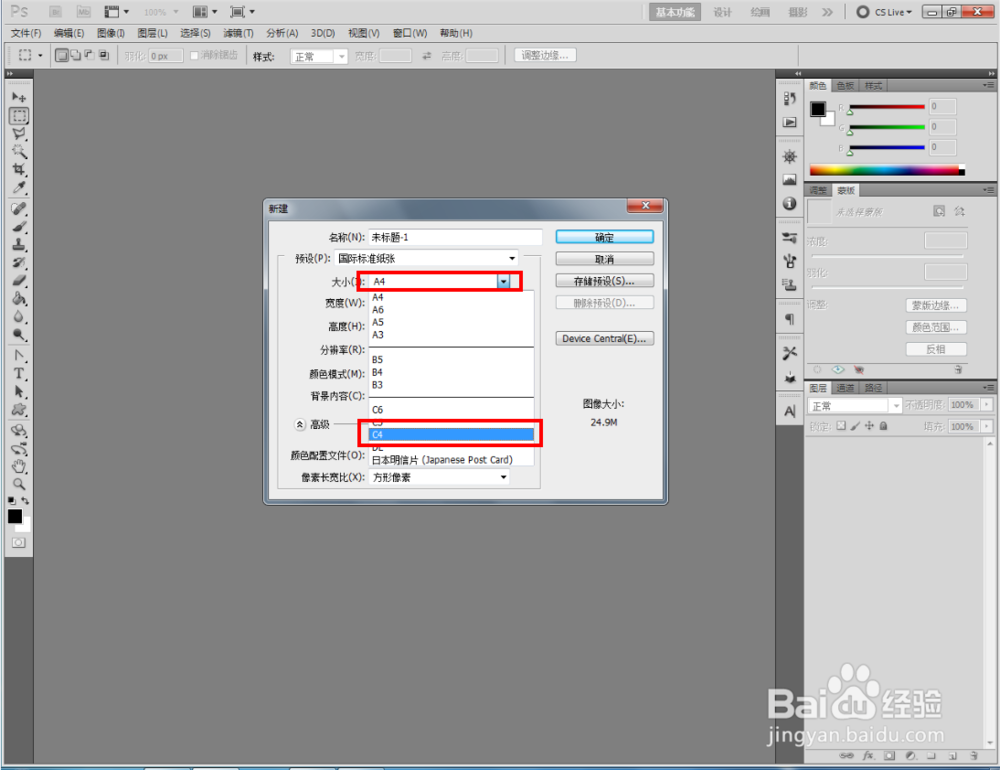
Task: Open the Character panel icon
Action: coord(790,411)
